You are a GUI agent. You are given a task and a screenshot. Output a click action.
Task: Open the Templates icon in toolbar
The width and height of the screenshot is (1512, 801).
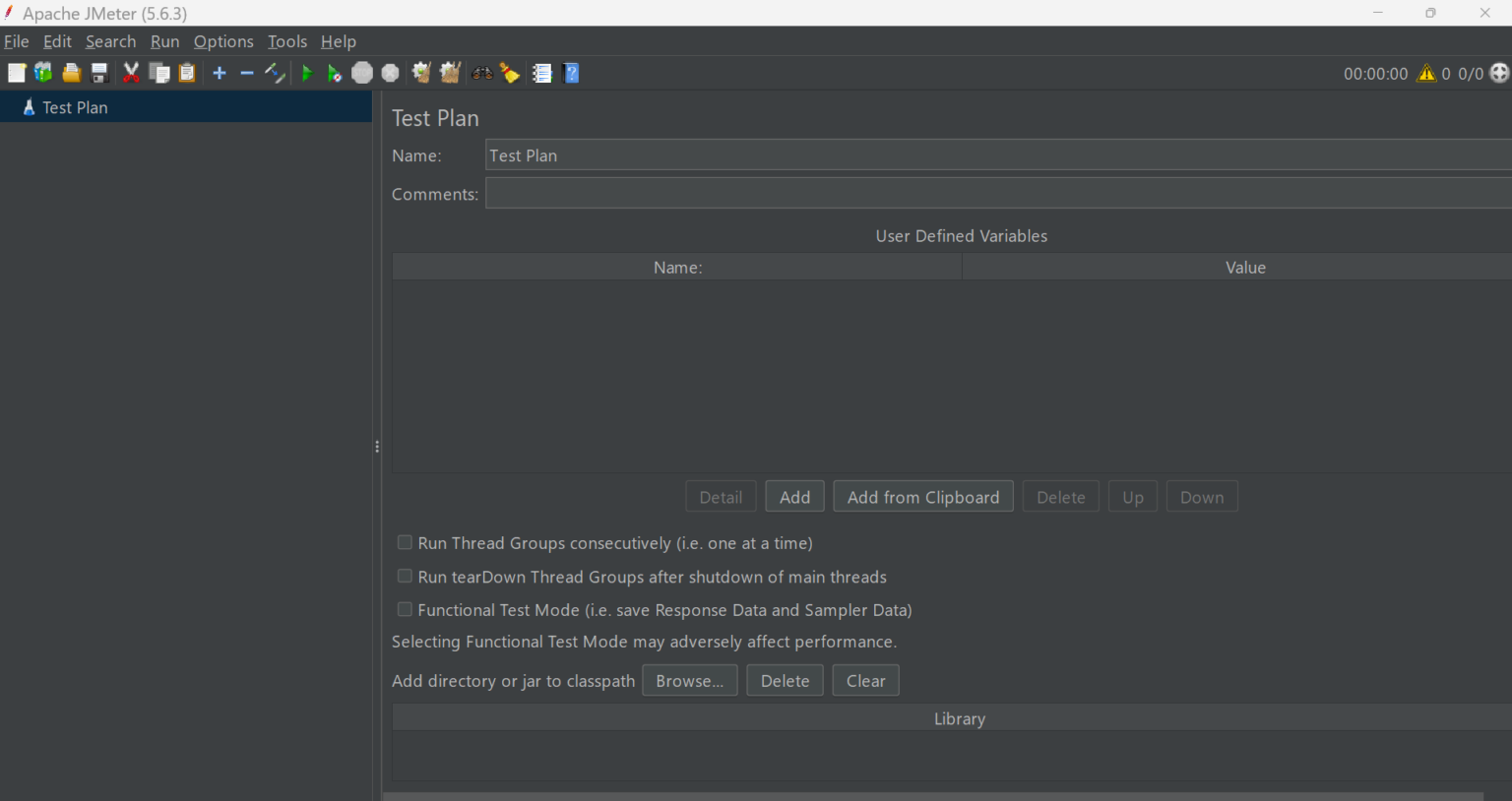click(43, 72)
